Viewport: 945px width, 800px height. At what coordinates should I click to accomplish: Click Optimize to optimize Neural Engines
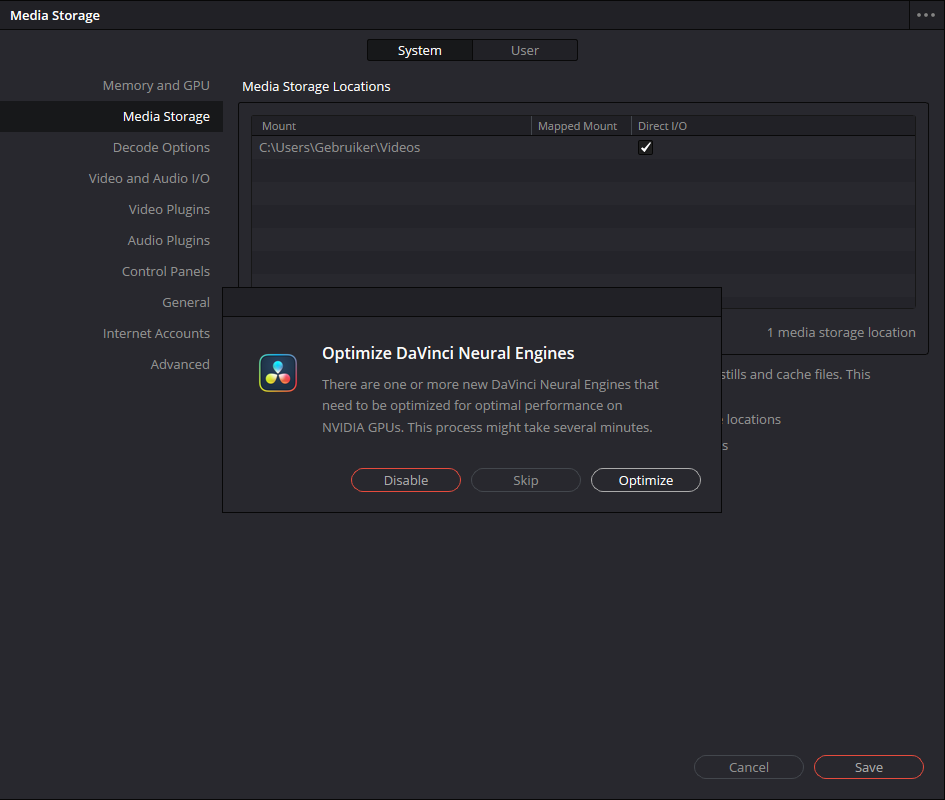pos(645,480)
